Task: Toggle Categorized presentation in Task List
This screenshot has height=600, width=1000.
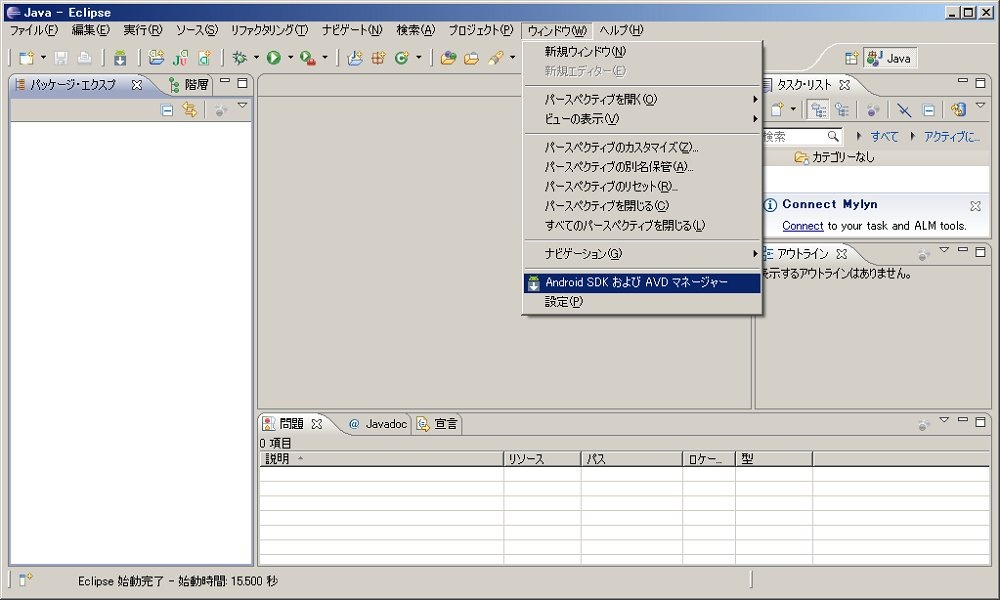Action: pyautogui.click(x=818, y=110)
